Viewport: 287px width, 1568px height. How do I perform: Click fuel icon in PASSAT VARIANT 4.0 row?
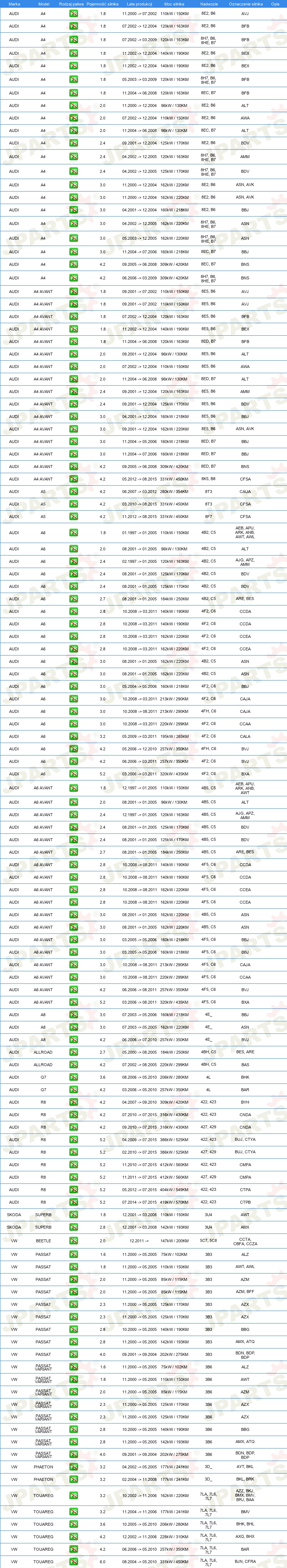73,1454
